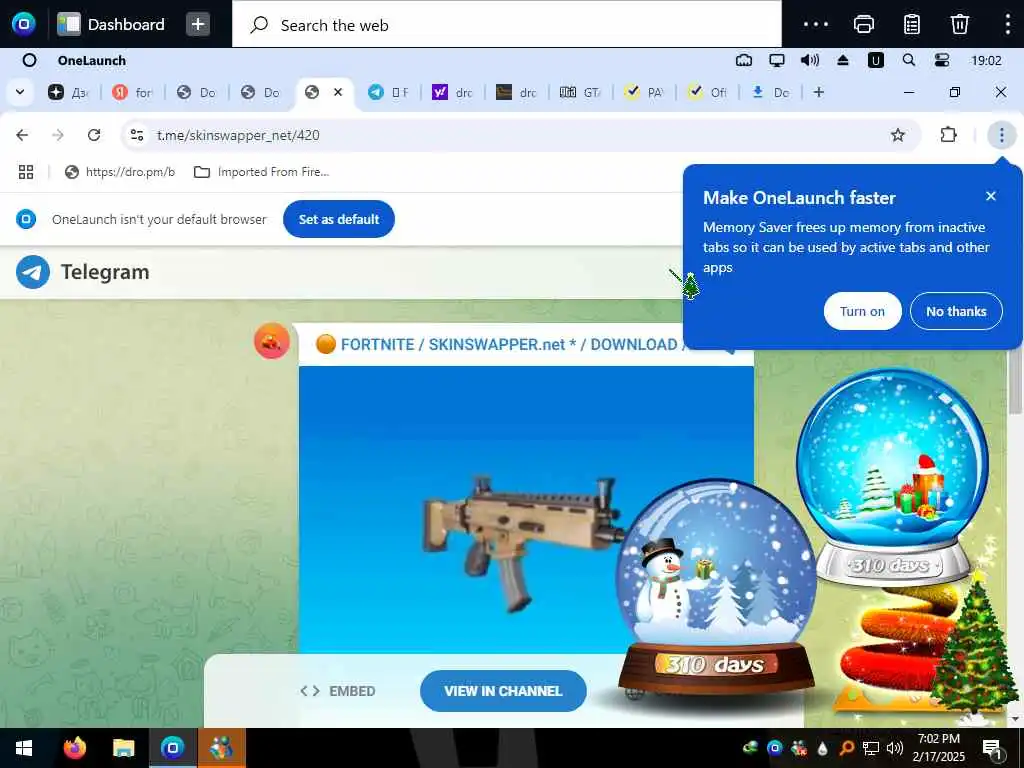Open Firefox from the taskbar
Viewport: 1024px width, 768px height.
(x=74, y=748)
